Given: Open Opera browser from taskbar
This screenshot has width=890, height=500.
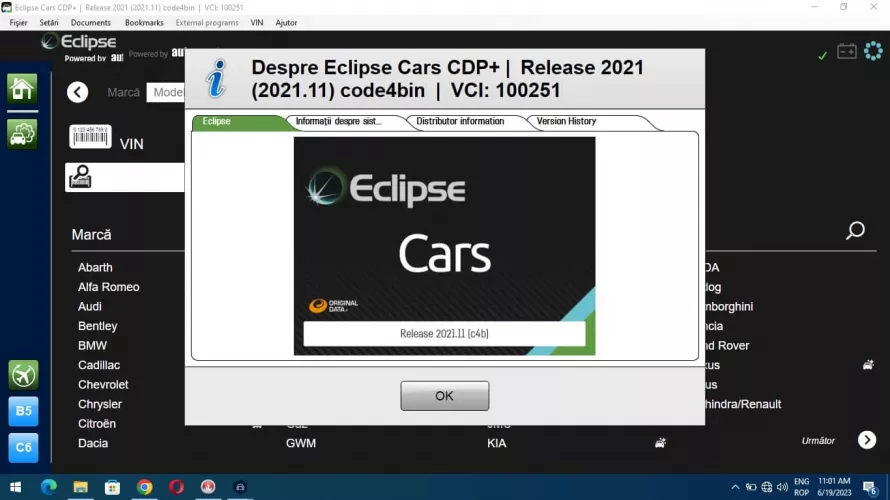Looking at the screenshot, I should click(x=177, y=487).
